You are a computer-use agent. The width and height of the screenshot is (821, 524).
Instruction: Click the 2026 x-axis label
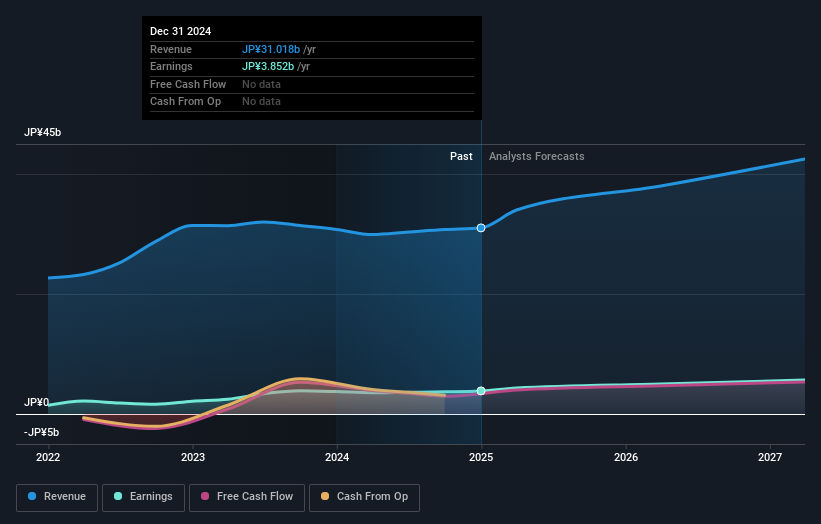point(626,457)
